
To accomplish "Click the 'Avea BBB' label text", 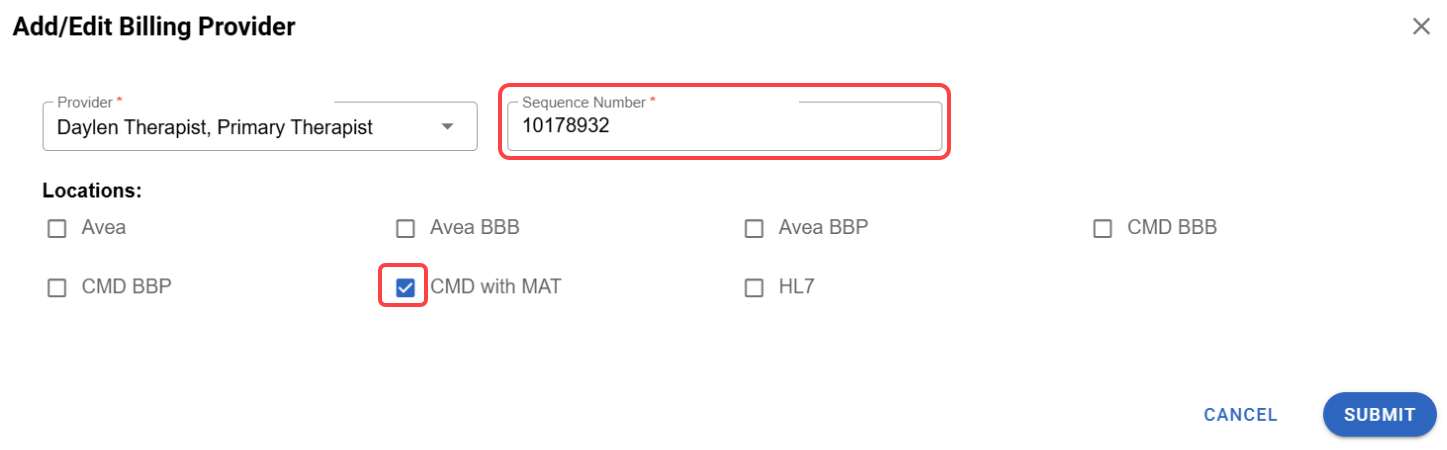I will coord(474,228).
